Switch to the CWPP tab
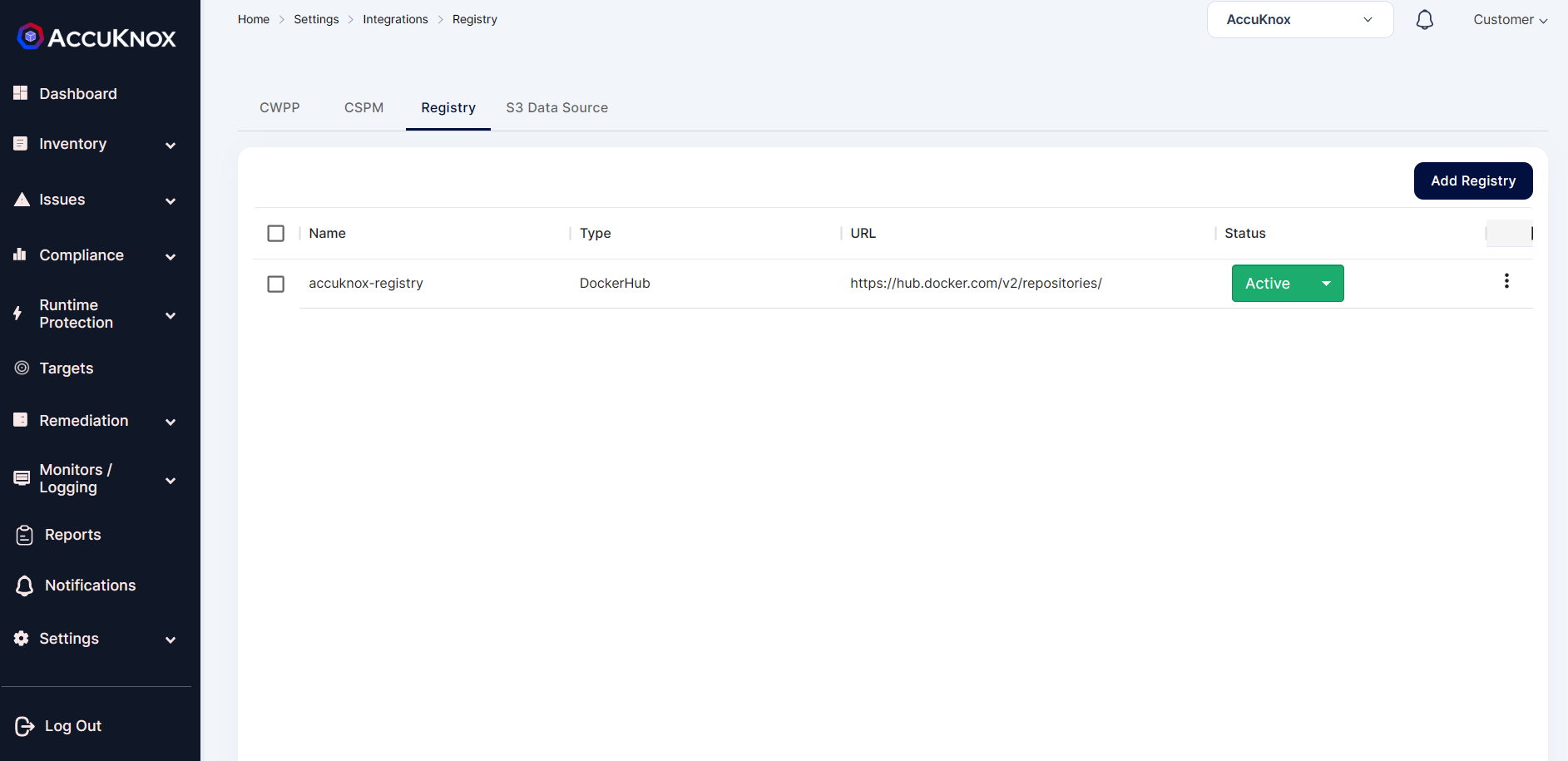 point(279,107)
